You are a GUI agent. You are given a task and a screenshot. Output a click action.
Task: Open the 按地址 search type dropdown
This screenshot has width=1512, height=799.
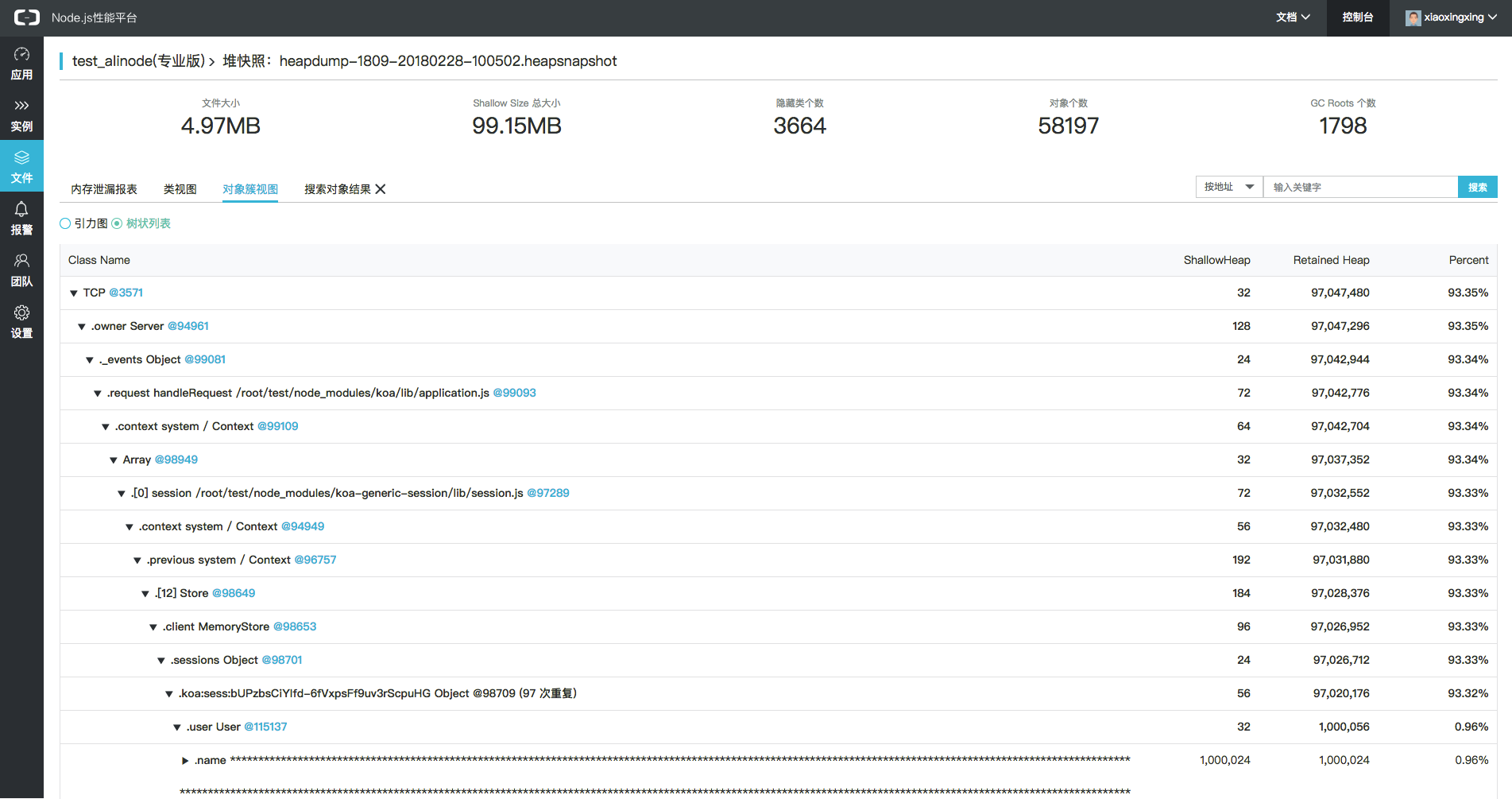[1228, 187]
